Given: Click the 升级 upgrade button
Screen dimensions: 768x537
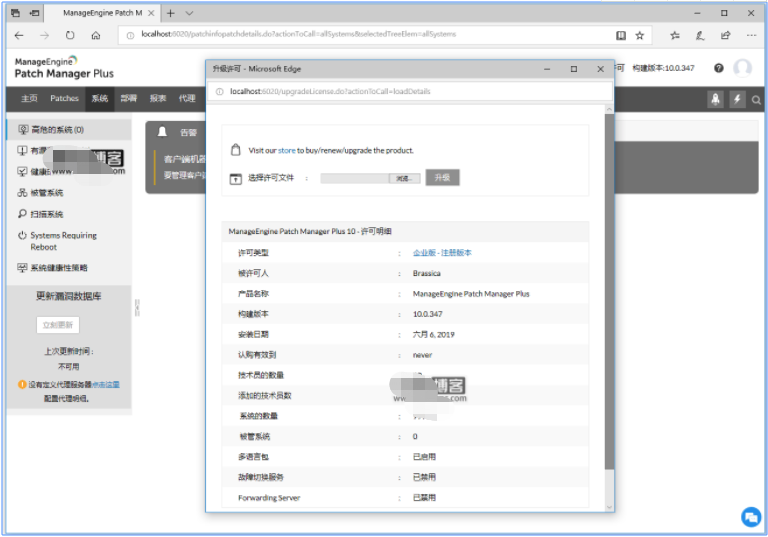Looking at the screenshot, I should (x=442, y=177).
